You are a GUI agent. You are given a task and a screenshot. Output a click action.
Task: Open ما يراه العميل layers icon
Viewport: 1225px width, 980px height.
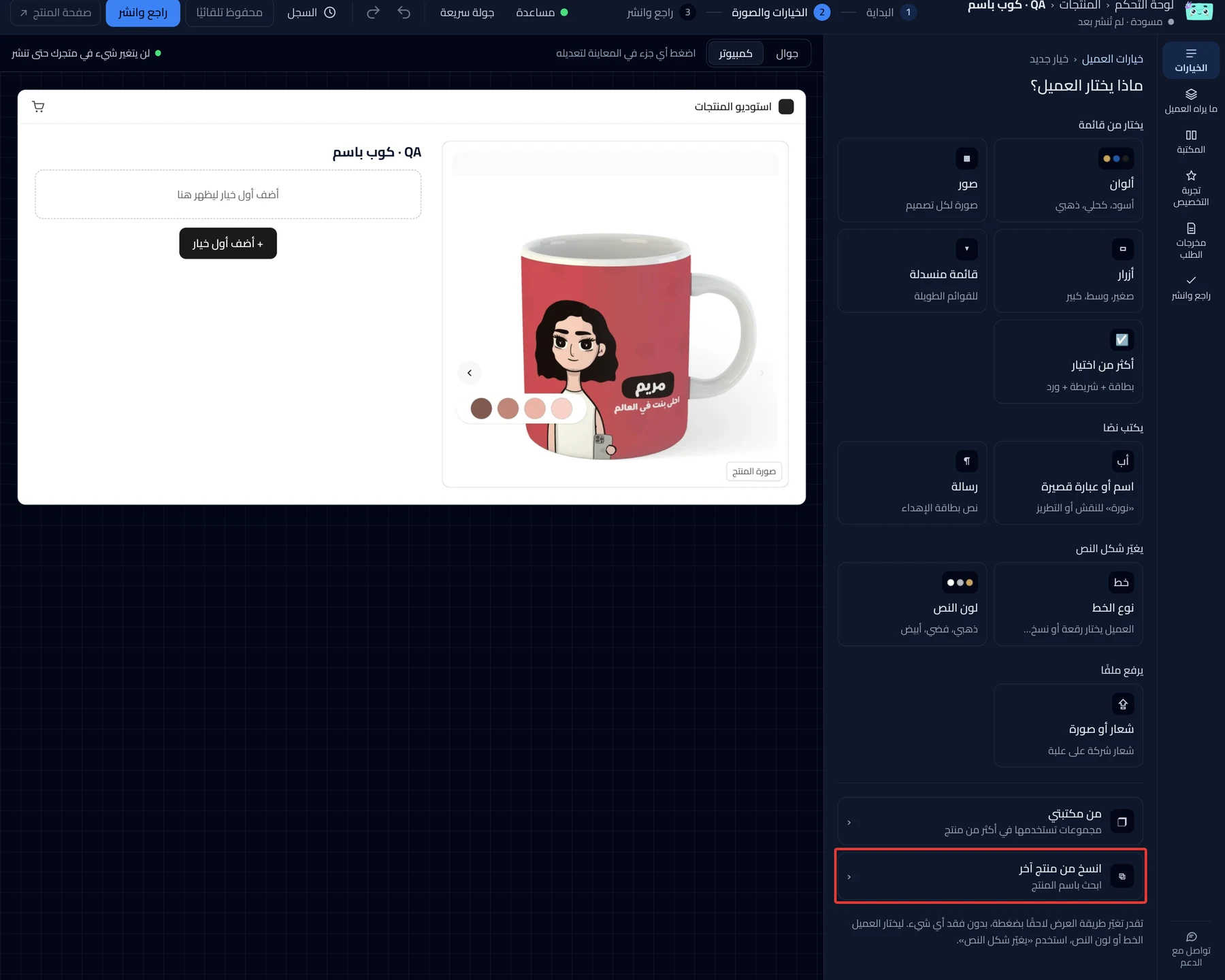coord(1191,101)
